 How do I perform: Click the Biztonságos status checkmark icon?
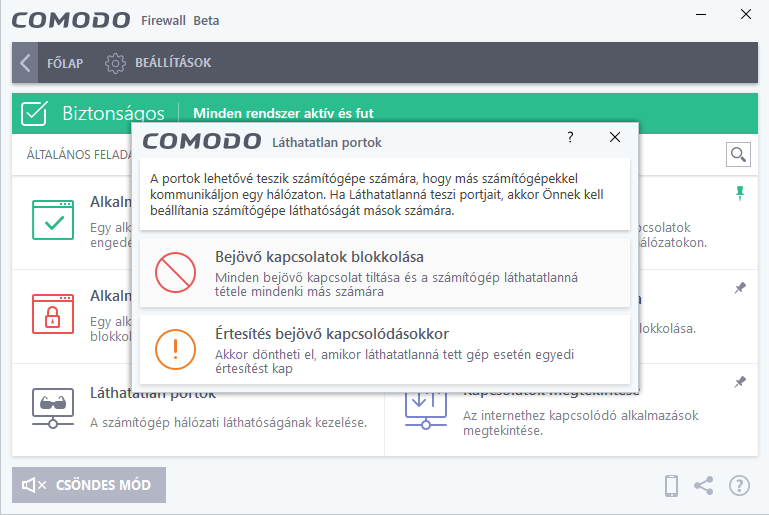click(x=34, y=113)
